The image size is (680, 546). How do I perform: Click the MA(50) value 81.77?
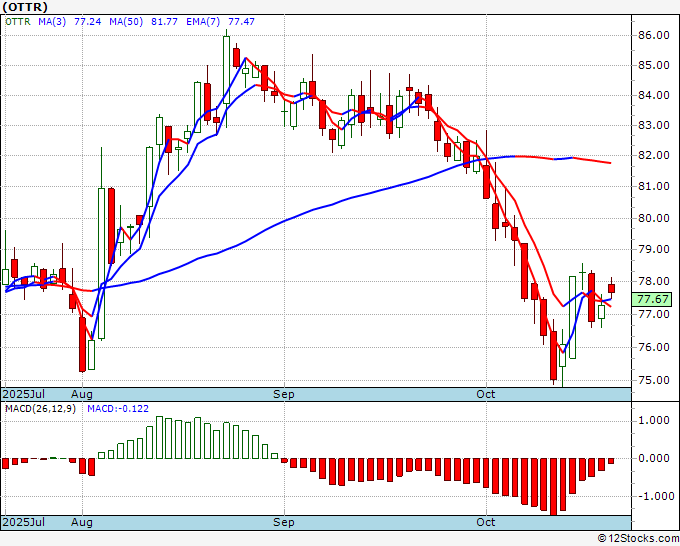point(164,21)
